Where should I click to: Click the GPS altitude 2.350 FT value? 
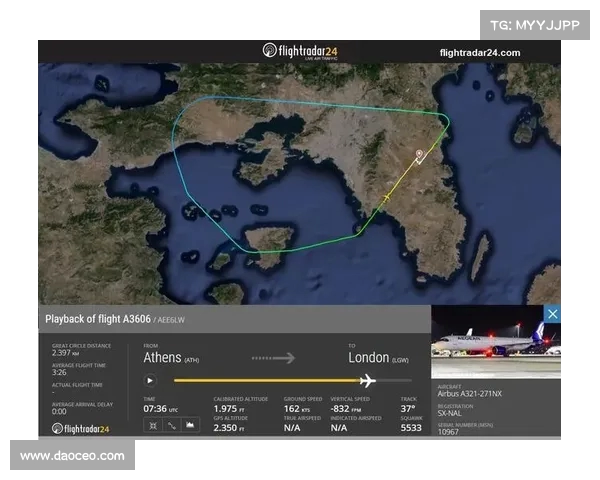coord(229,428)
